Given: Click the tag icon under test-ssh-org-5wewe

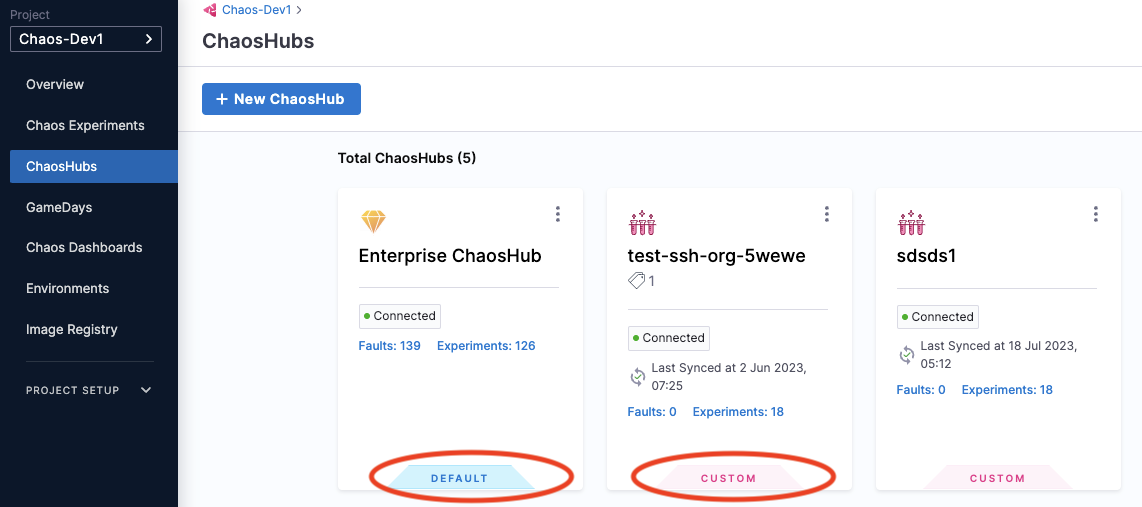Looking at the screenshot, I should pos(636,282).
